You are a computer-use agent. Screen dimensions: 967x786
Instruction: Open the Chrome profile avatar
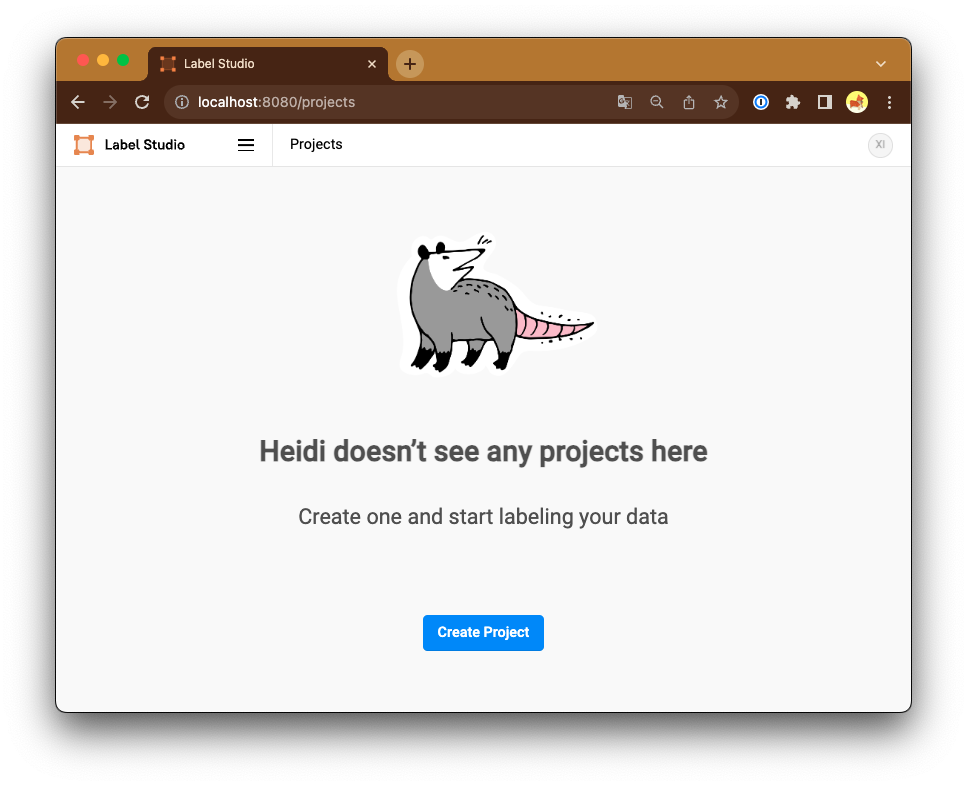857,102
